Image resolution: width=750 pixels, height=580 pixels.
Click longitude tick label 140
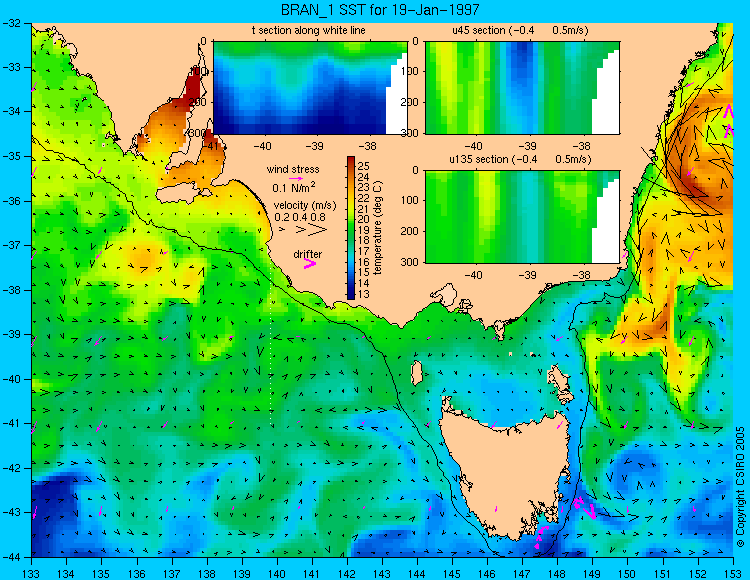pos(277,574)
